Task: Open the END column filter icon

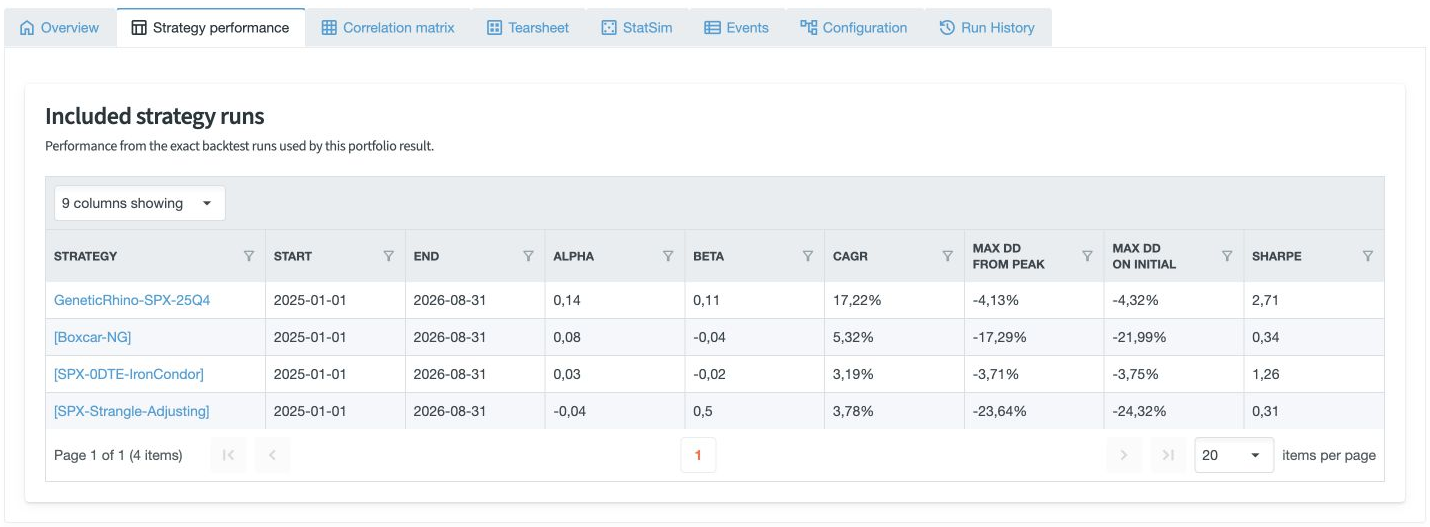Action: (x=528, y=256)
